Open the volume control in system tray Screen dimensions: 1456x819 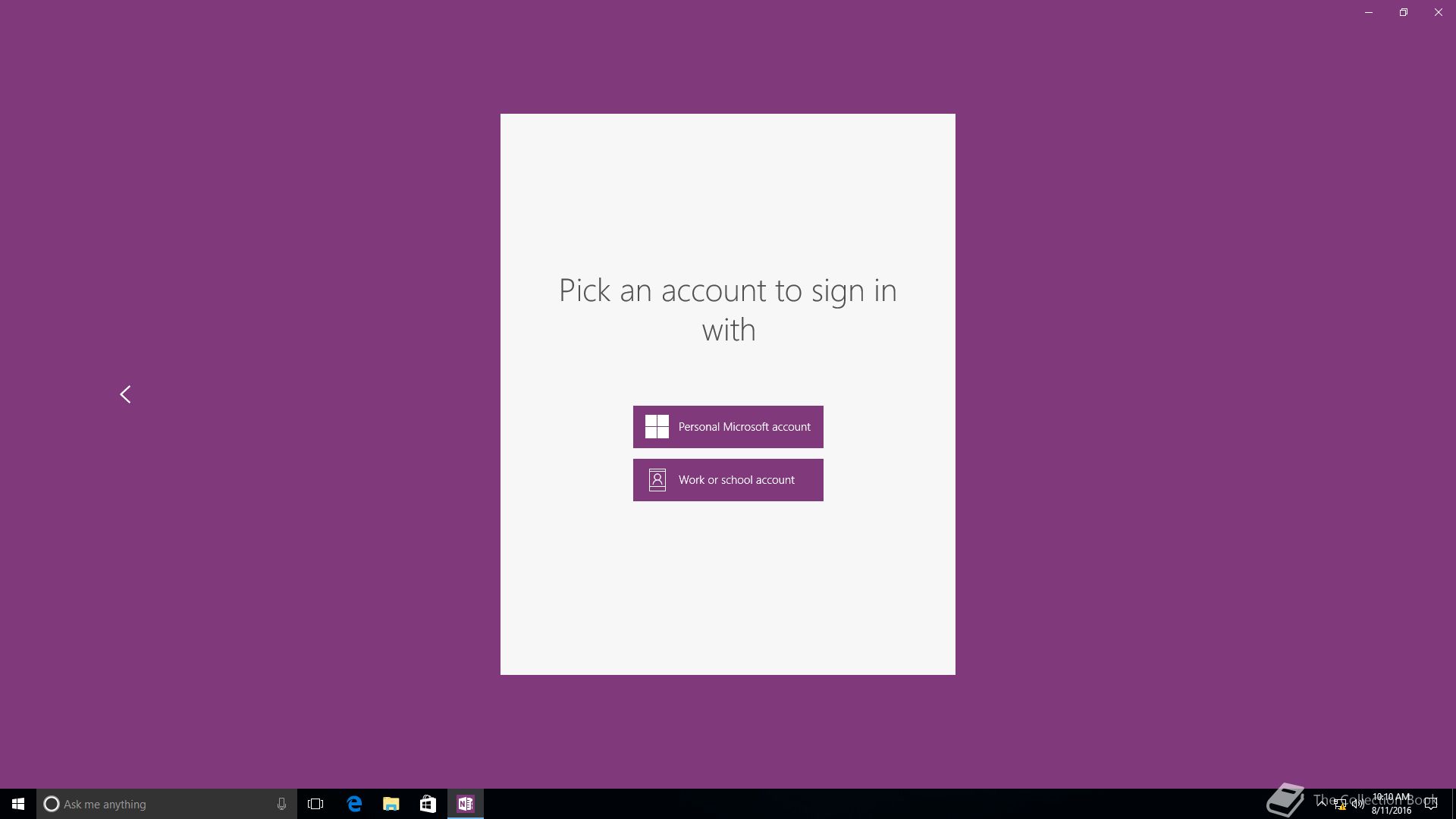[x=1358, y=805]
